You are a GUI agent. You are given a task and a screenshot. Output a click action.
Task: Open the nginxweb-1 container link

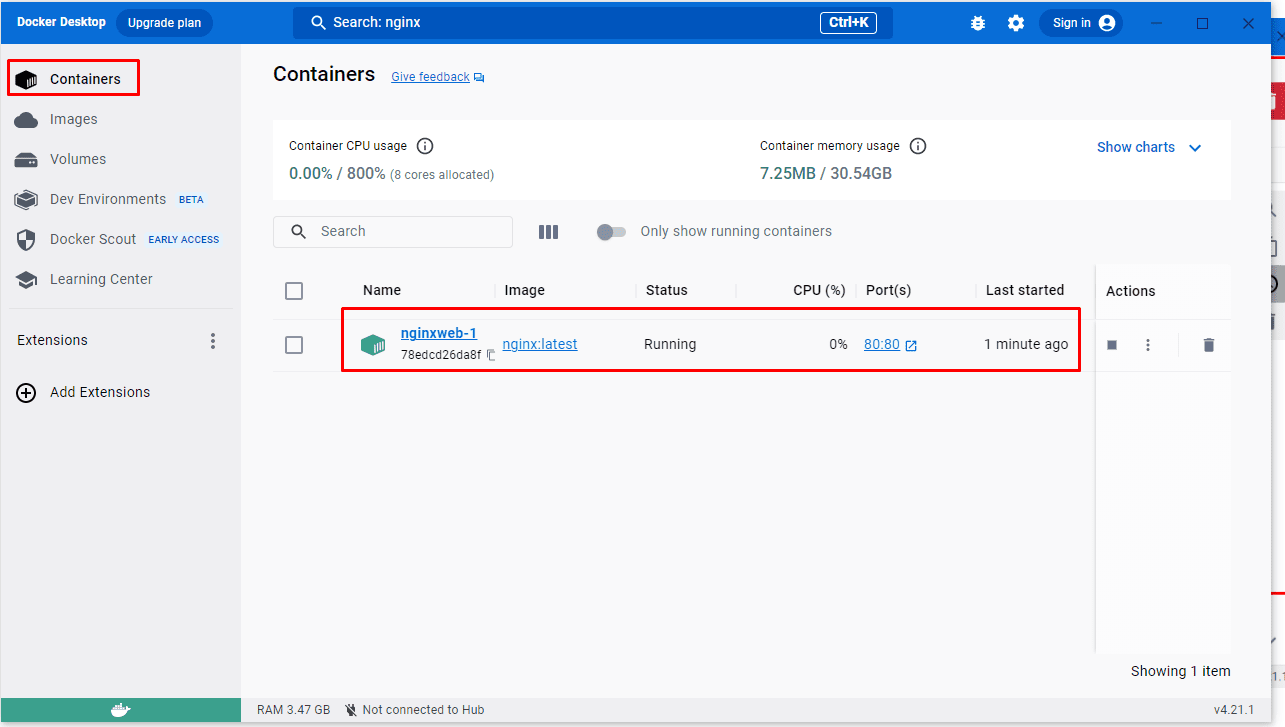pyautogui.click(x=439, y=333)
